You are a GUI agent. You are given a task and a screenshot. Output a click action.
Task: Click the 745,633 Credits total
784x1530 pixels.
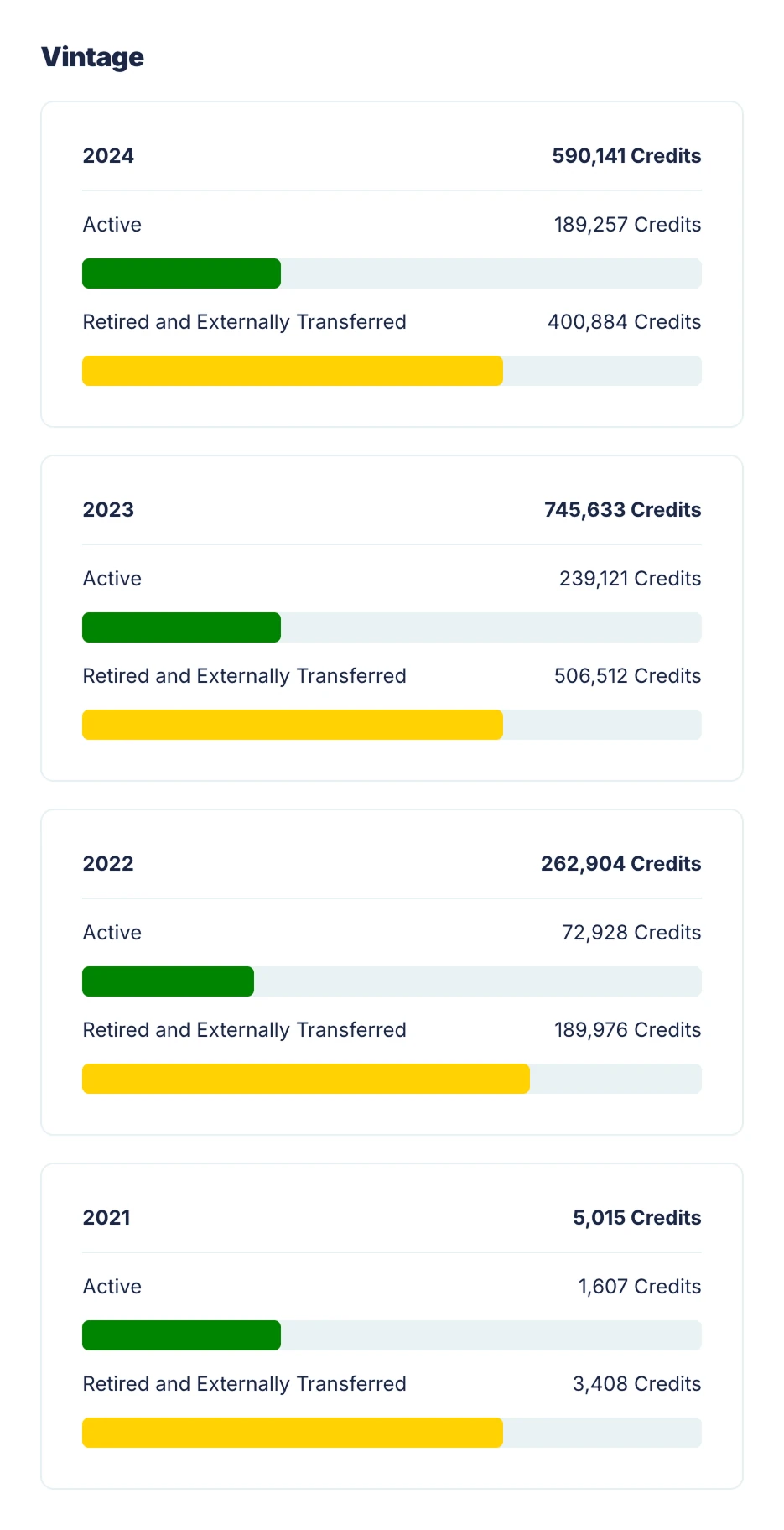tap(622, 510)
